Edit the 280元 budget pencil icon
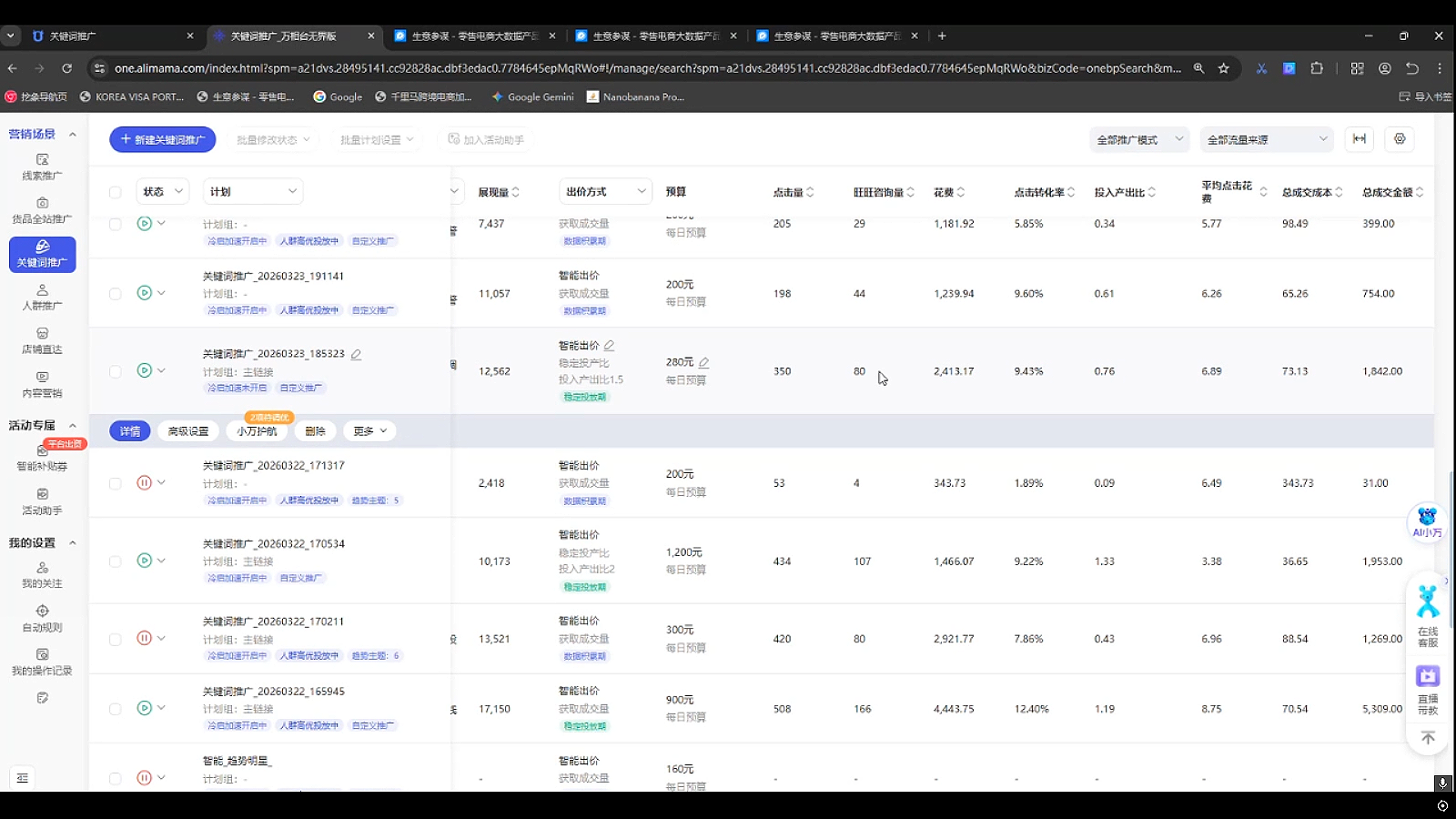Viewport: 1456px width, 819px height. [704, 362]
